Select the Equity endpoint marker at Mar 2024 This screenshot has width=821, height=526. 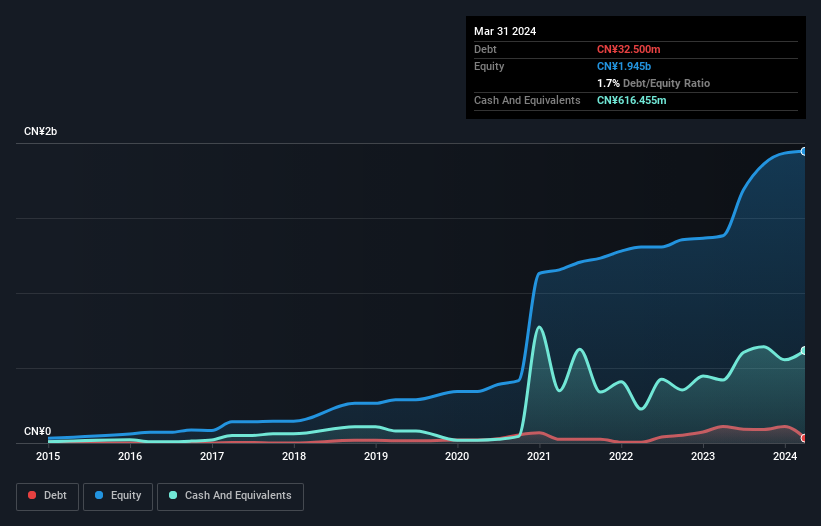pyautogui.click(x=804, y=151)
